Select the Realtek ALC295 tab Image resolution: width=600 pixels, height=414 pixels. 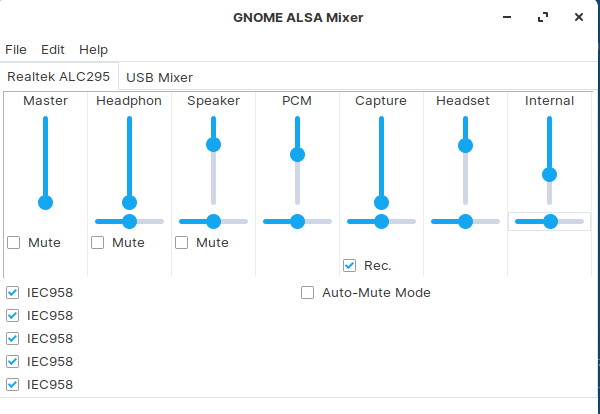tap(59, 77)
